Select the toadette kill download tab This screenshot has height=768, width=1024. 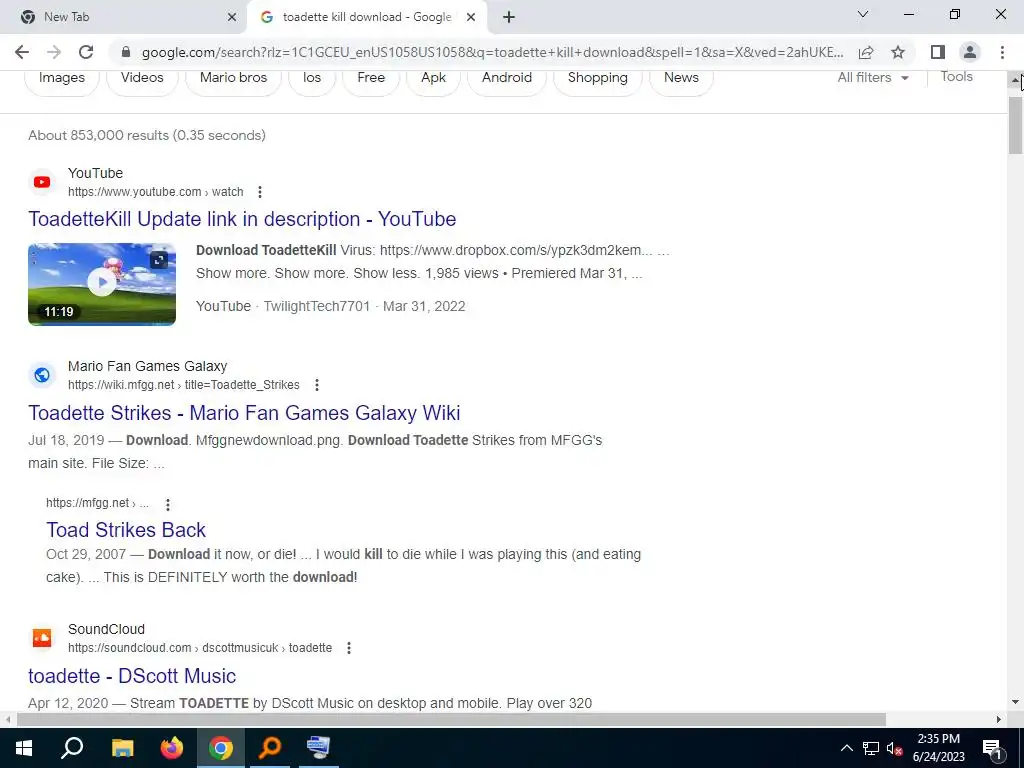click(367, 18)
